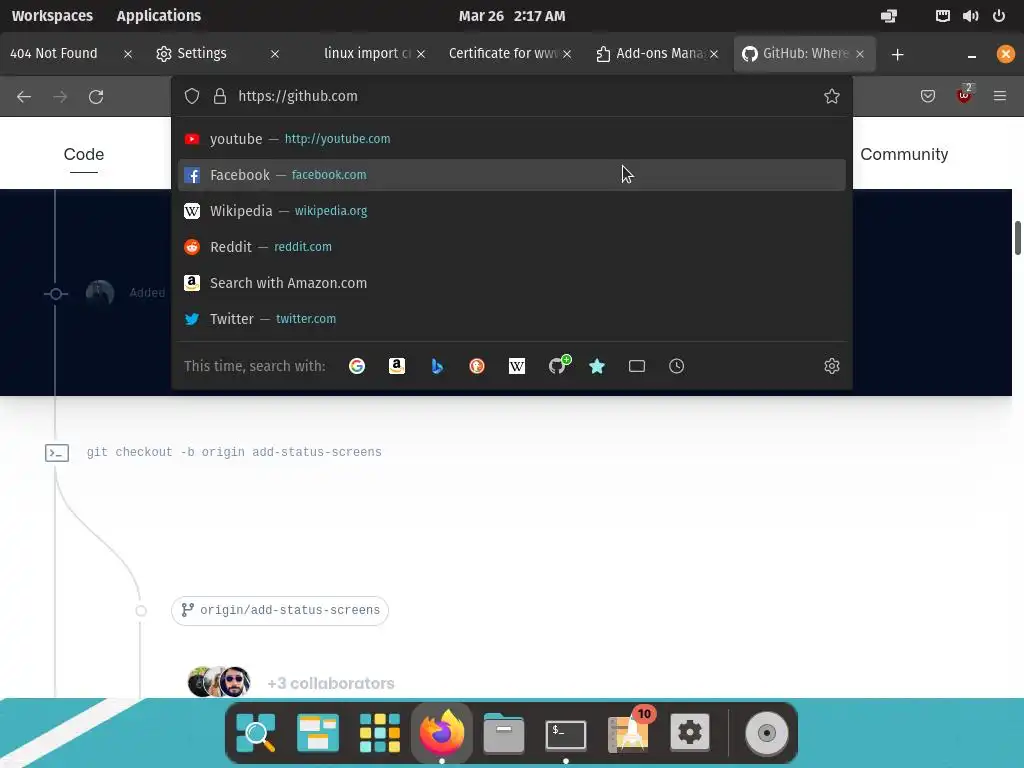The width and height of the screenshot is (1024, 768).
Task: Close the 404 Not Found tab
Action: tap(128, 54)
